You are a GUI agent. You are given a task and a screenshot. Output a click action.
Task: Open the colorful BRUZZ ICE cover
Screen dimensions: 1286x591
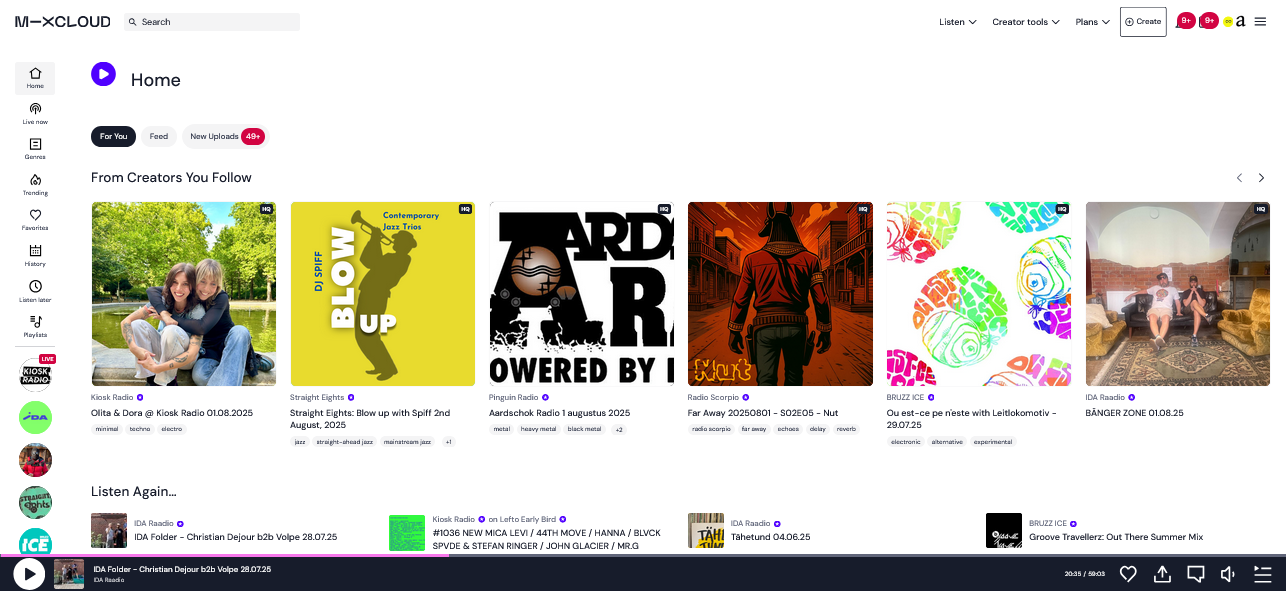pyautogui.click(x=979, y=294)
